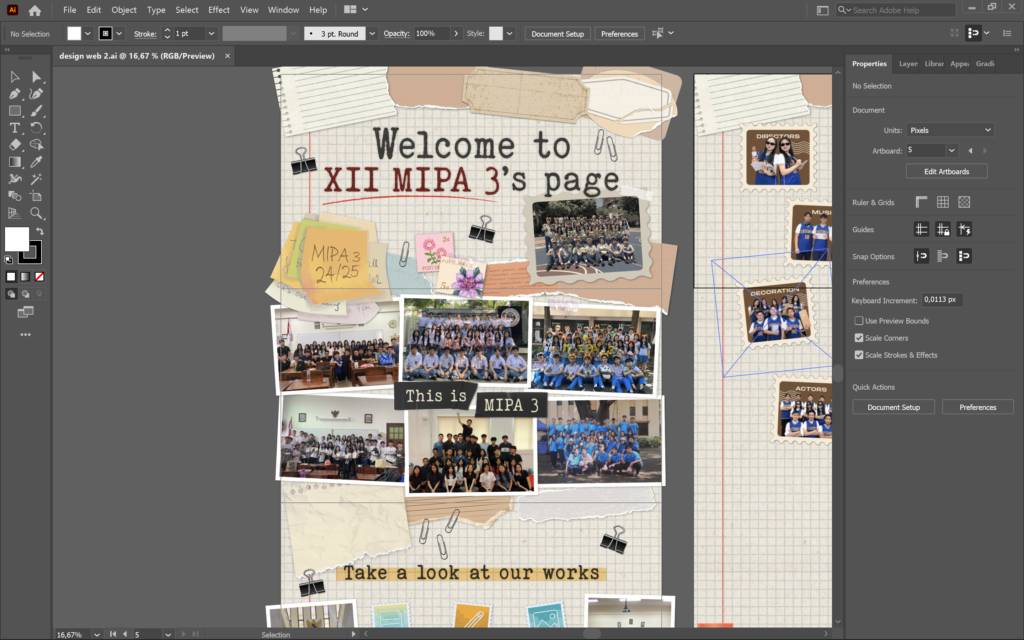Open the Effect menu
The height and width of the screenshot is (640, 1024).
click(x=219, y=10)
